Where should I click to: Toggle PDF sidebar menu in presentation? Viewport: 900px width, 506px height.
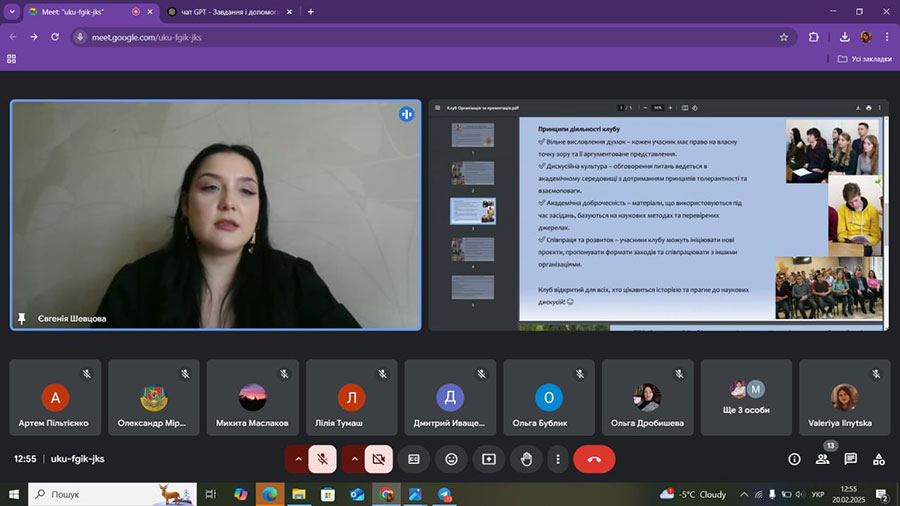coord(437,108)
